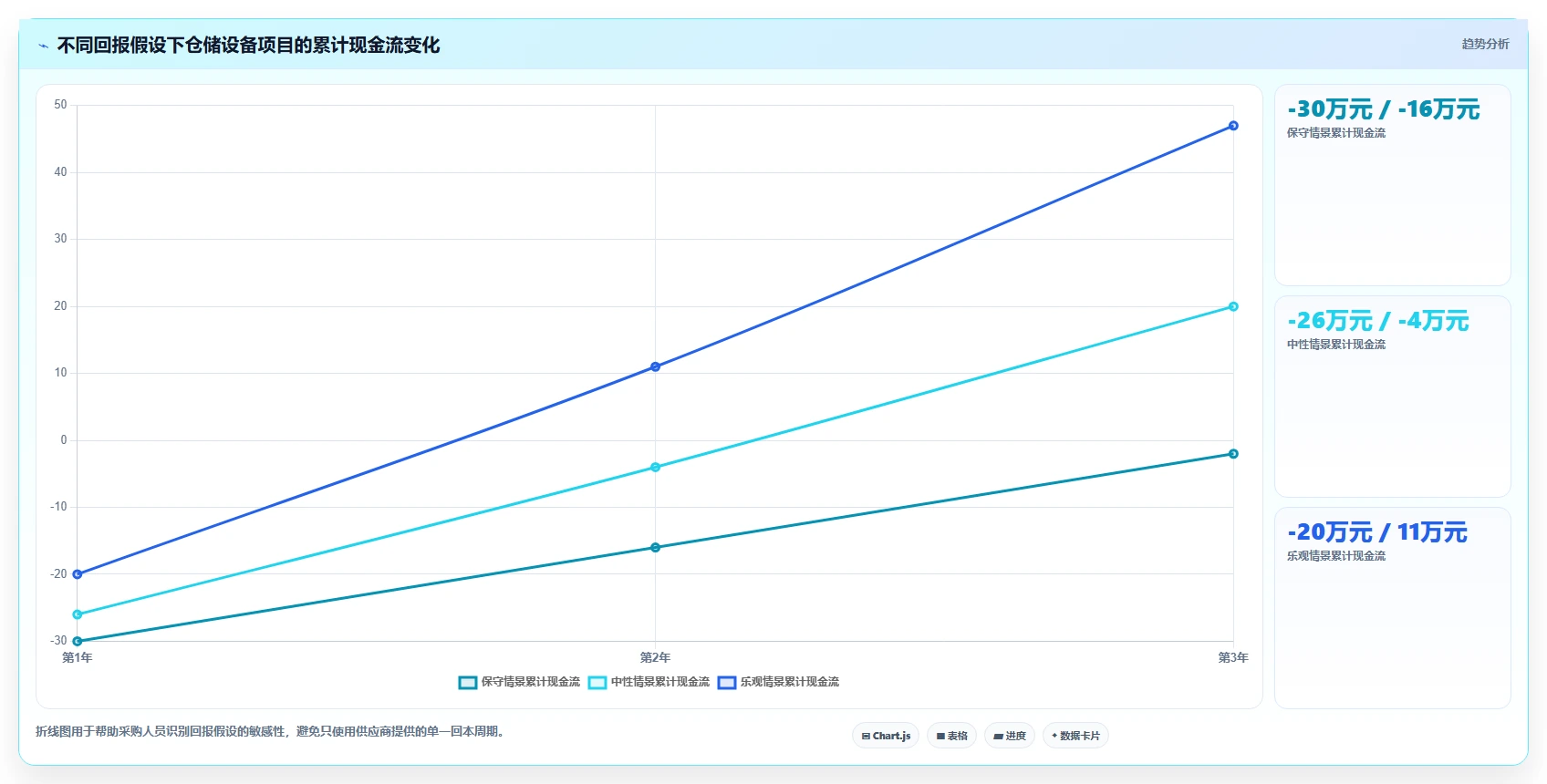
Task: Click the 保守情景累计现金流 legend label
Action: click(531, 682)
